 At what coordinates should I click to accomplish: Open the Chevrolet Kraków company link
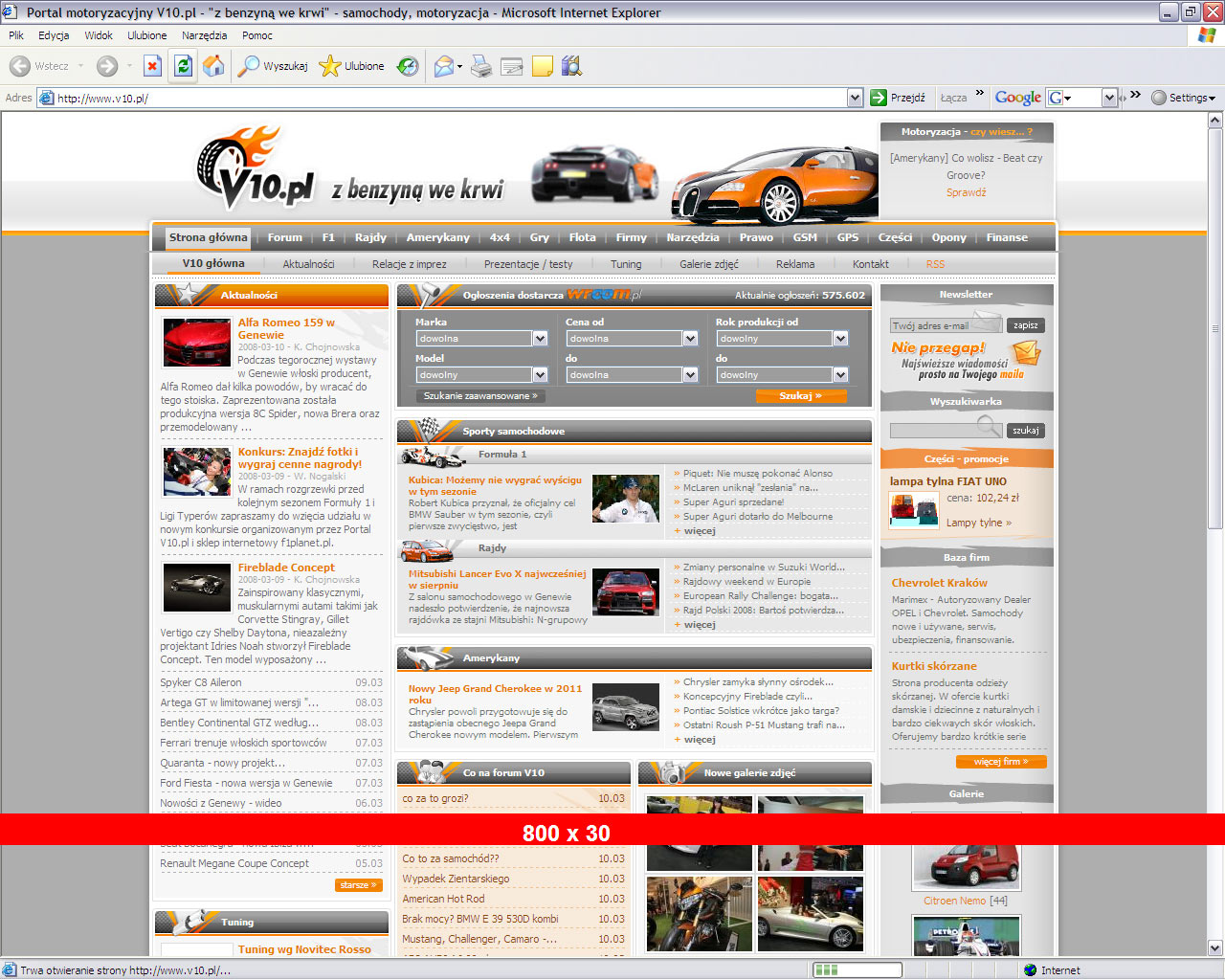point(939,583)
